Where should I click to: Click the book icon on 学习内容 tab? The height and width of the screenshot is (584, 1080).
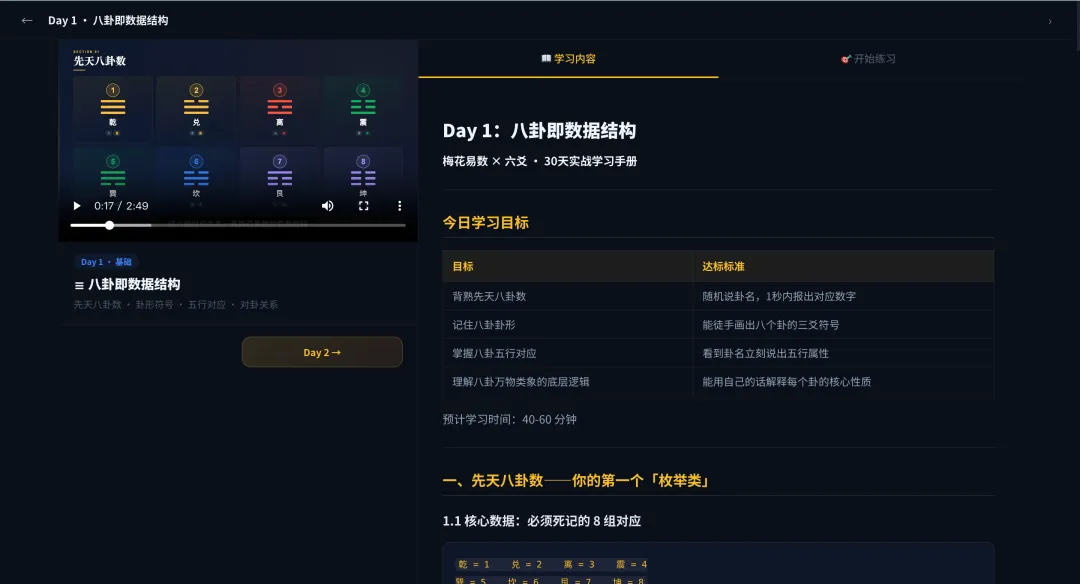546,59
